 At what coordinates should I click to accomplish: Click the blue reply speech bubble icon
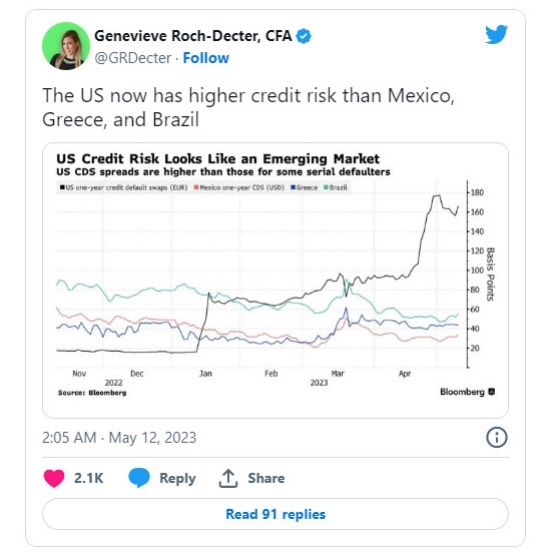(139, 478)
